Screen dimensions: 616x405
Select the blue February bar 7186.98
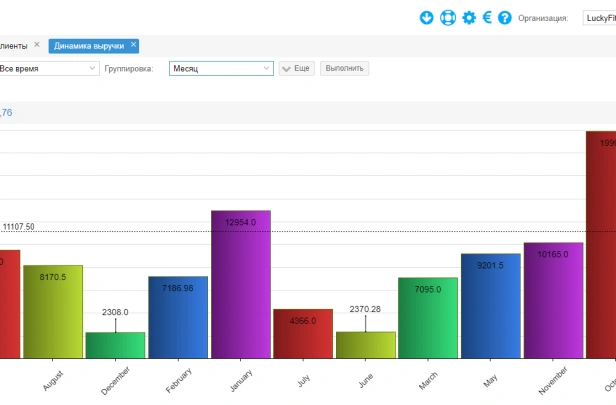click(178, 317)
